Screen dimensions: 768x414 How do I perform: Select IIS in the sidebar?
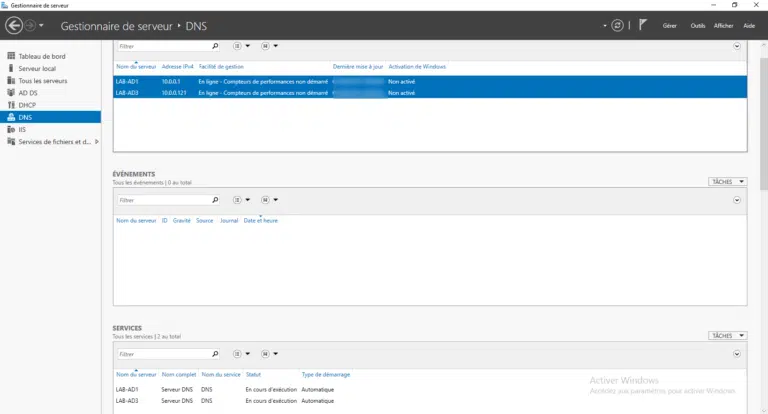tap(22, 129)
